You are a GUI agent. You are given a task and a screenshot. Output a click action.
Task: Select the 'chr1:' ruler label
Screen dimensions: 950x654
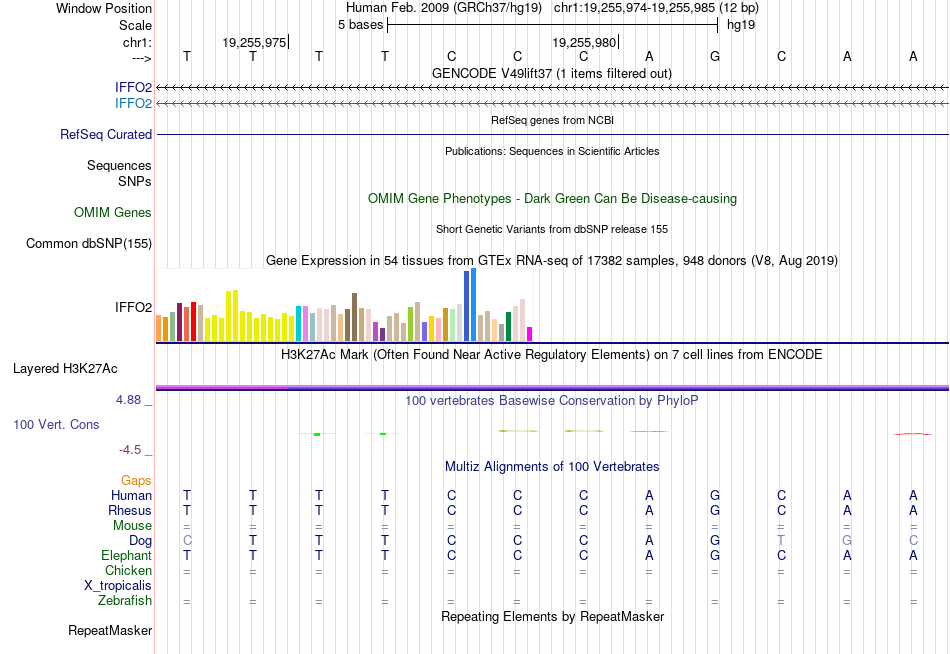(137, 42)
